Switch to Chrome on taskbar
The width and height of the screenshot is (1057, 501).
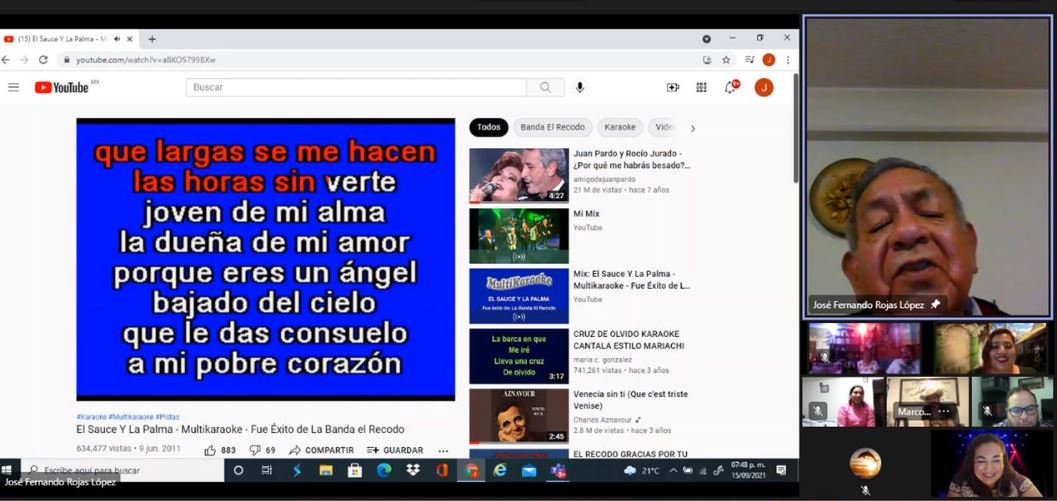471,471
